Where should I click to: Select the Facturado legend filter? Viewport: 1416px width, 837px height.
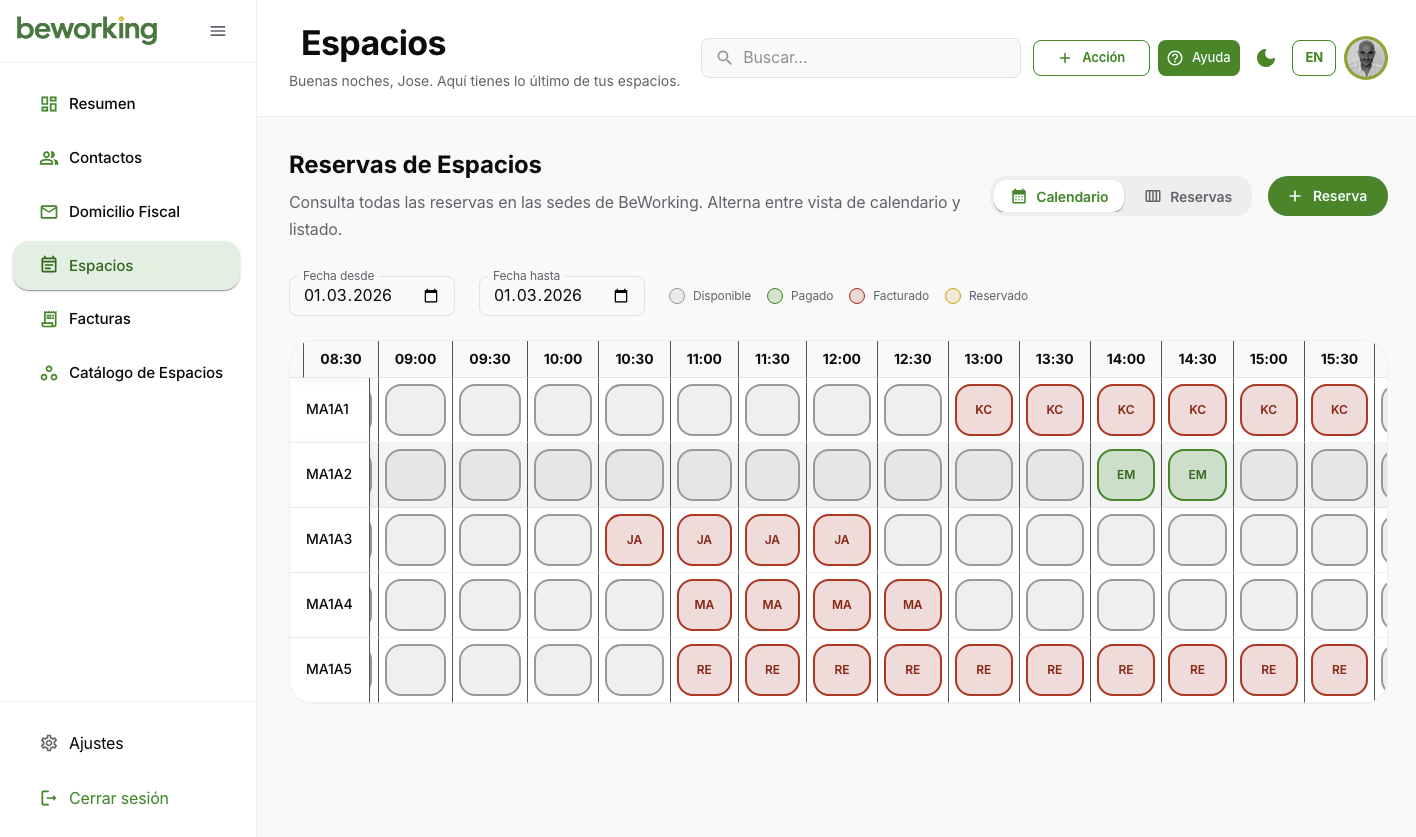point(857,295)
